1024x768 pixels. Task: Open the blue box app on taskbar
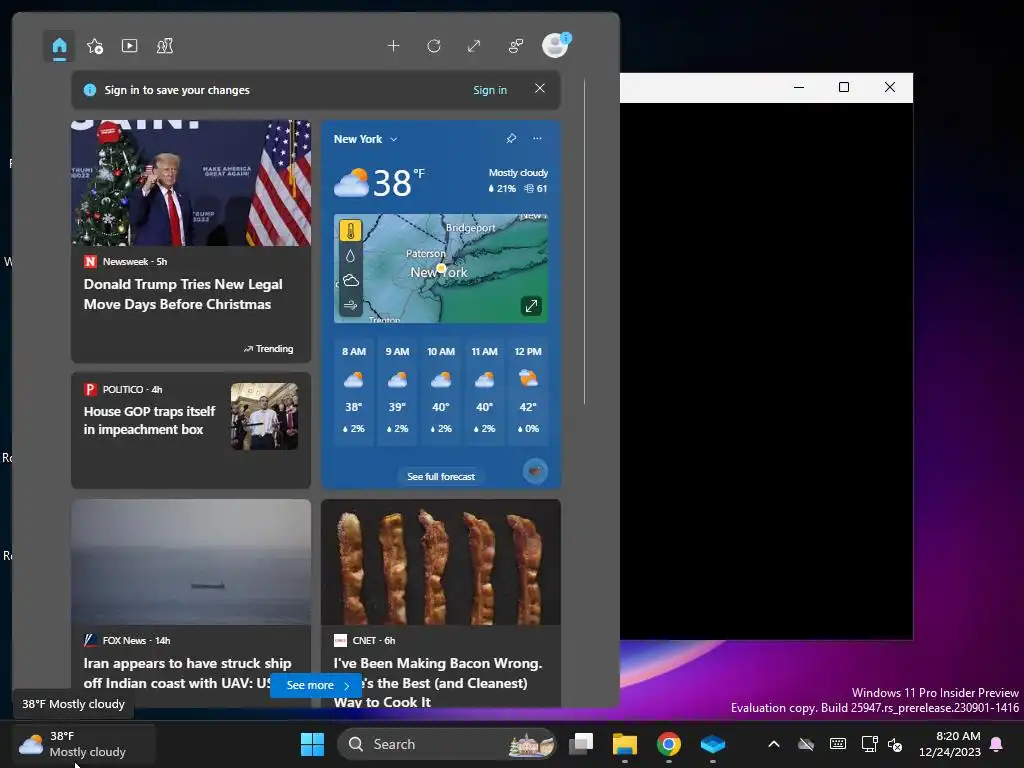pos(712,744)
